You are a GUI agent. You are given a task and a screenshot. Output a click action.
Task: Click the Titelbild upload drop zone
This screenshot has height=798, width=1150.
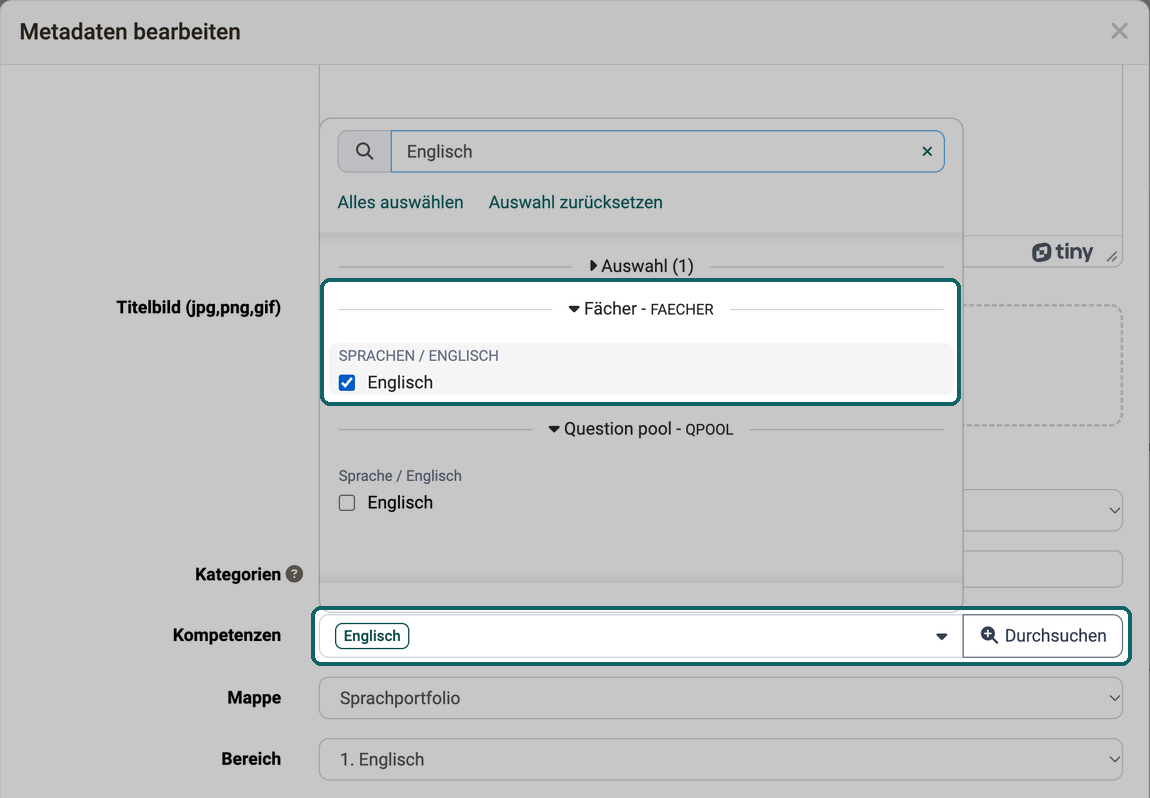(1042, 365)
